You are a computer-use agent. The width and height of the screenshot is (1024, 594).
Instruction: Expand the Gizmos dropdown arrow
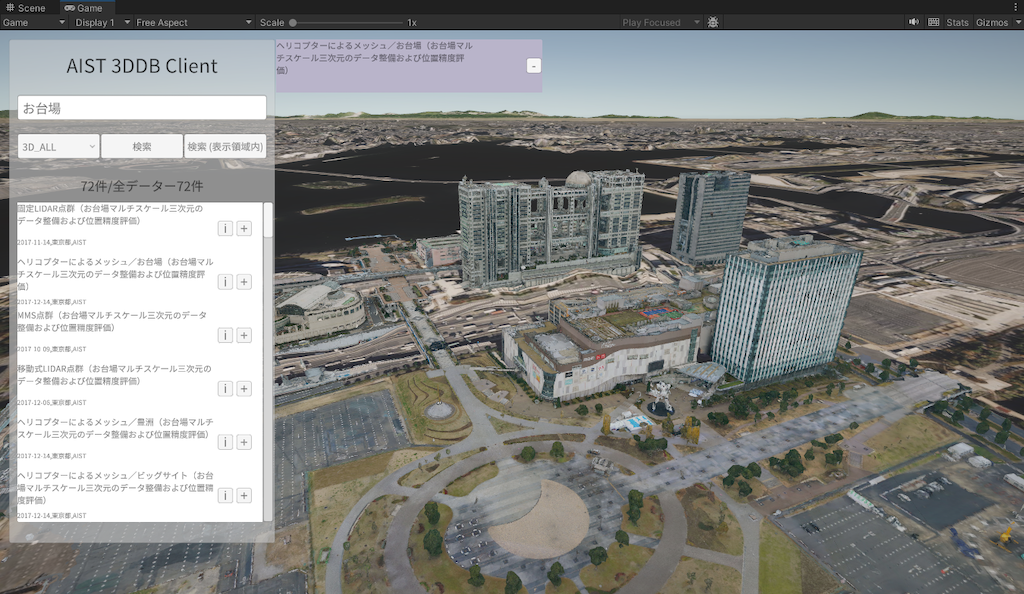tap(1017, 22)
